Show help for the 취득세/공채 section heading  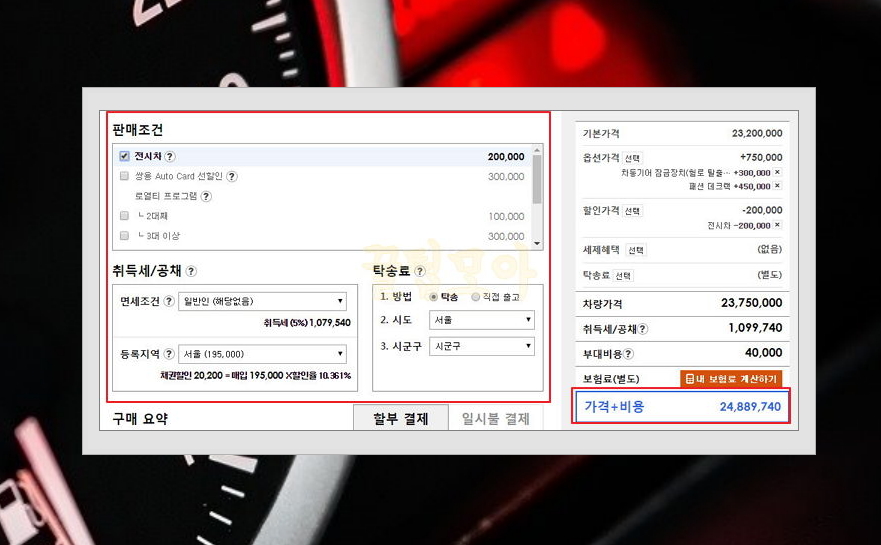coord(191,271)
